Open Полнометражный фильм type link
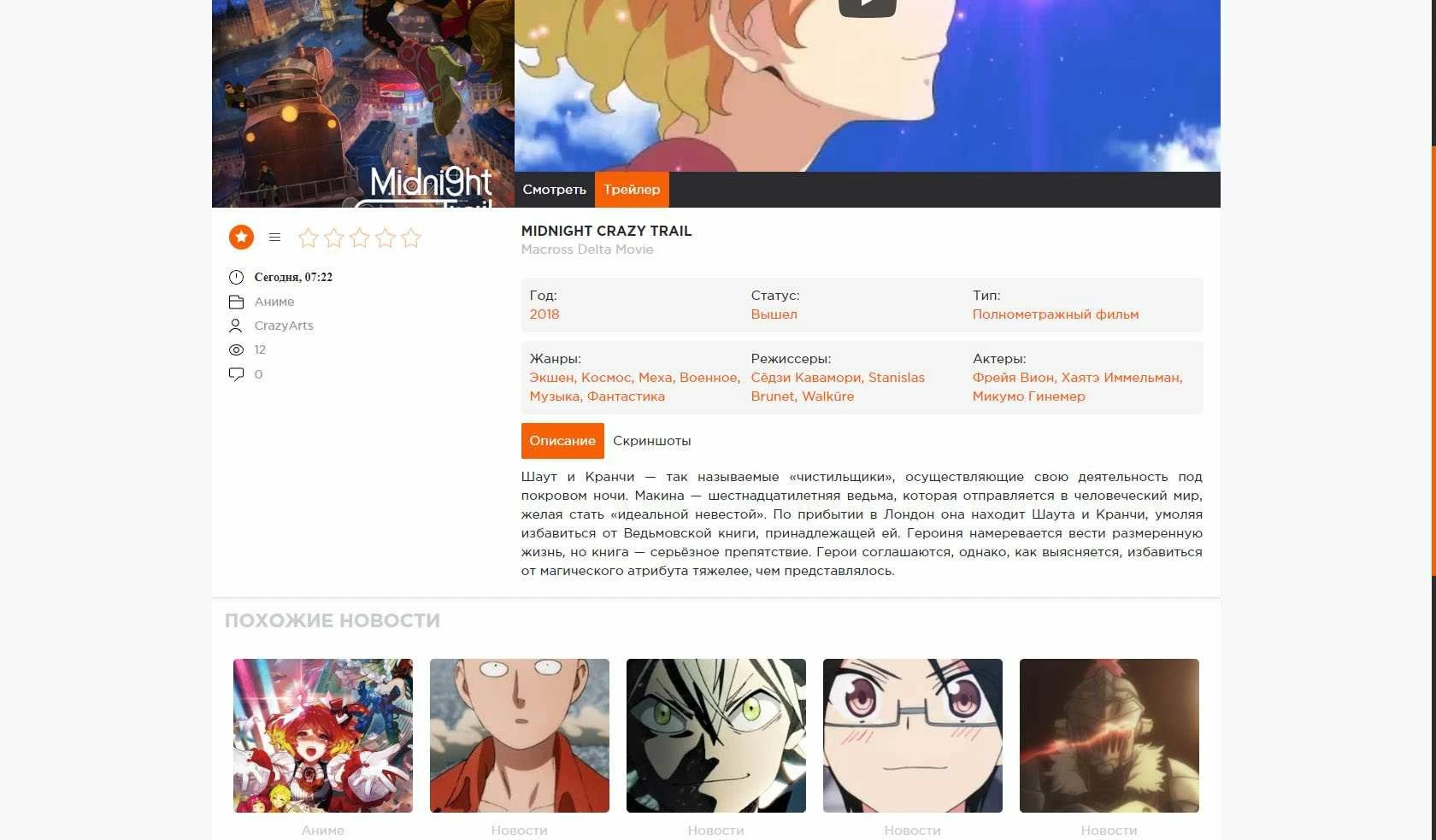This screenshot has height=840, width=1436. click(1056, 314)
